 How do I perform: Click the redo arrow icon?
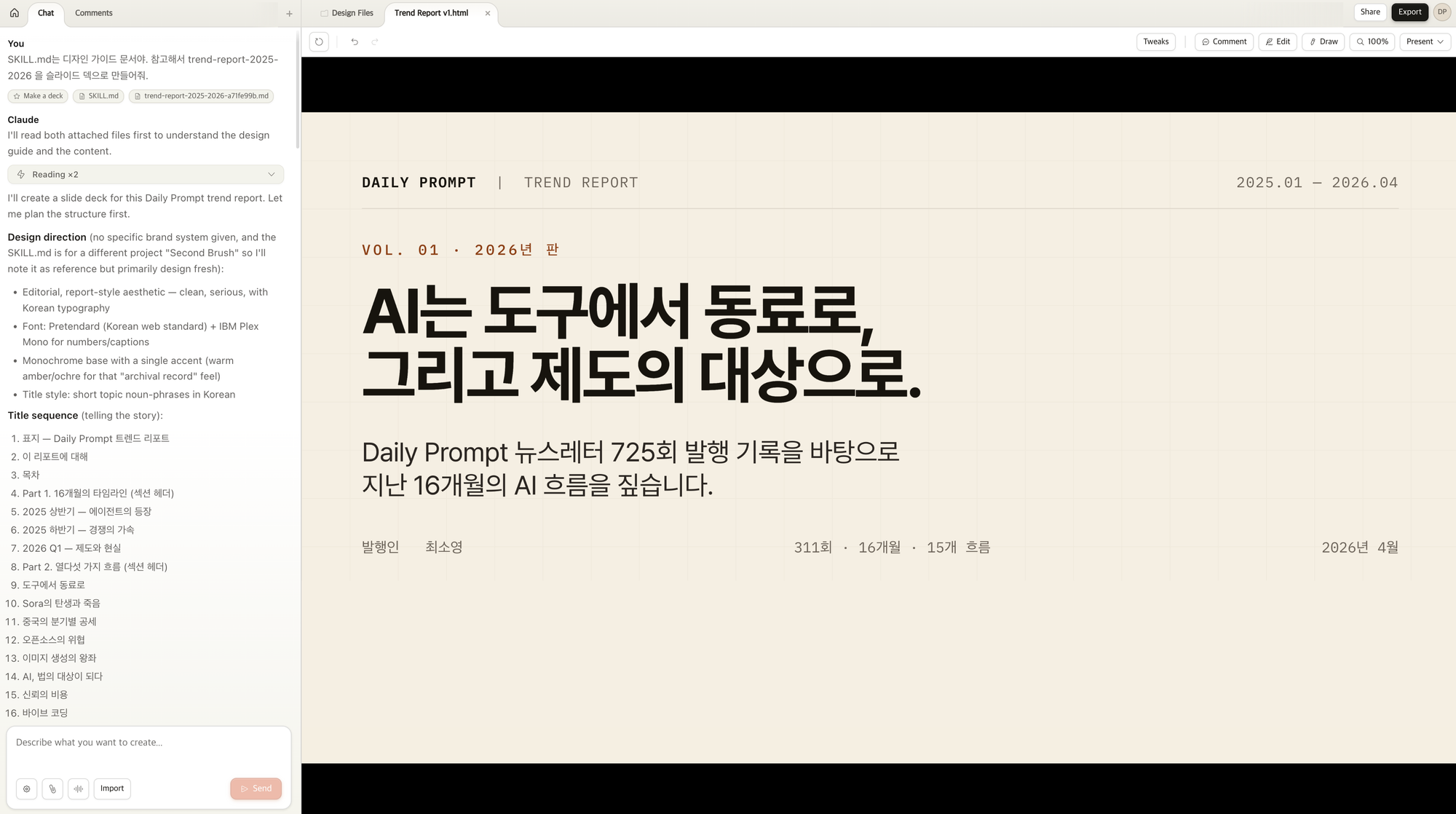(375, 42)
